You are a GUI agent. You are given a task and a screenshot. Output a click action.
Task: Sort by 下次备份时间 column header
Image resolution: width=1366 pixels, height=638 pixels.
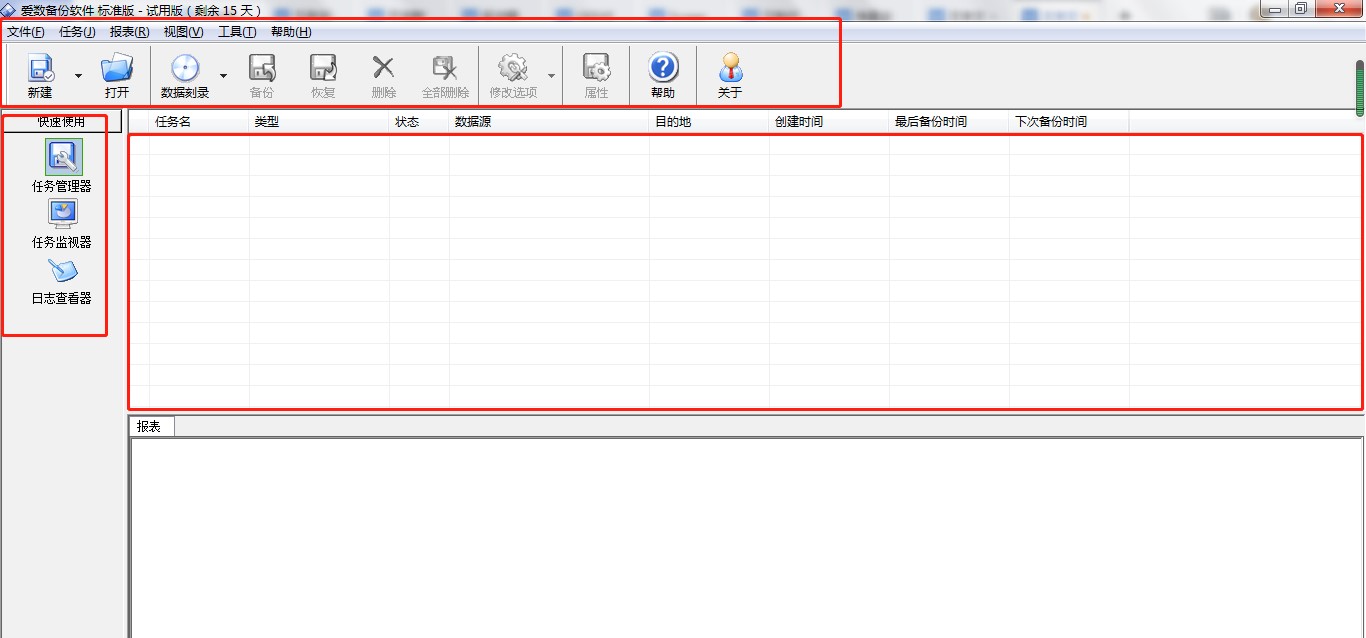coord(1069,122)
